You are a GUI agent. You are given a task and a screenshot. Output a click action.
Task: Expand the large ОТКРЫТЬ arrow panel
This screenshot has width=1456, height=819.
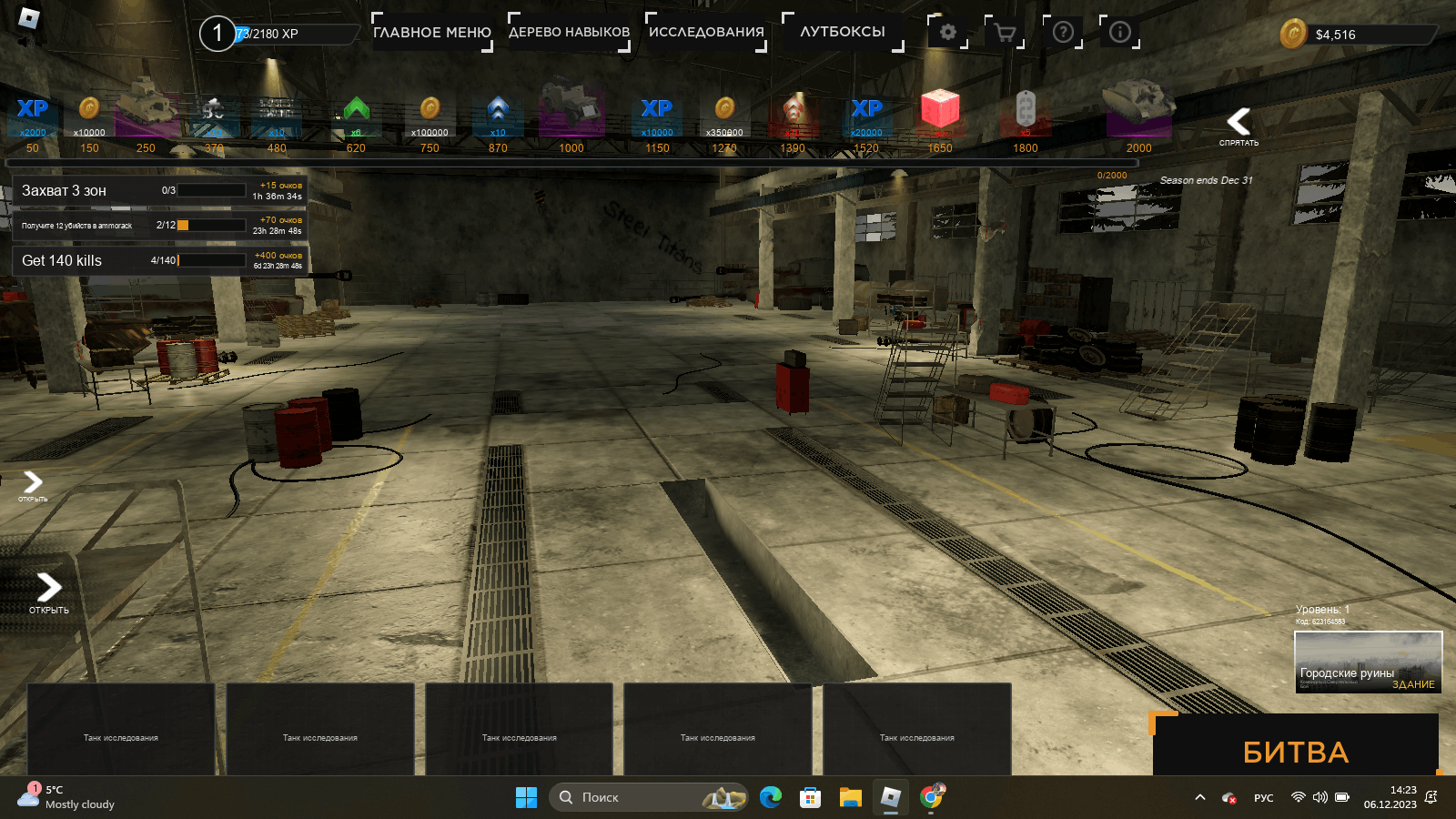coord(49,592)
